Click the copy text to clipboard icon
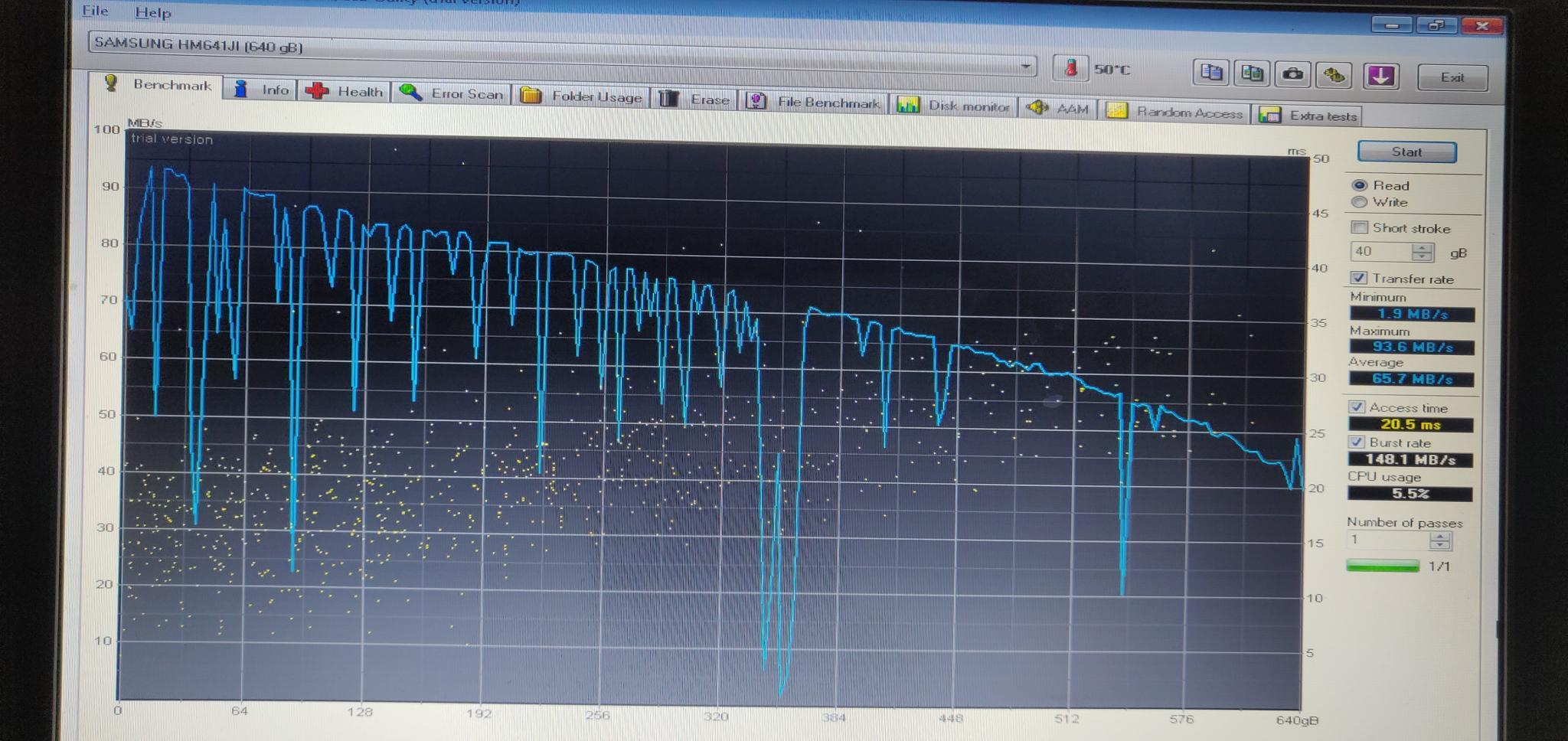This screenshot has height=741, width=1568. (1211, 73)
